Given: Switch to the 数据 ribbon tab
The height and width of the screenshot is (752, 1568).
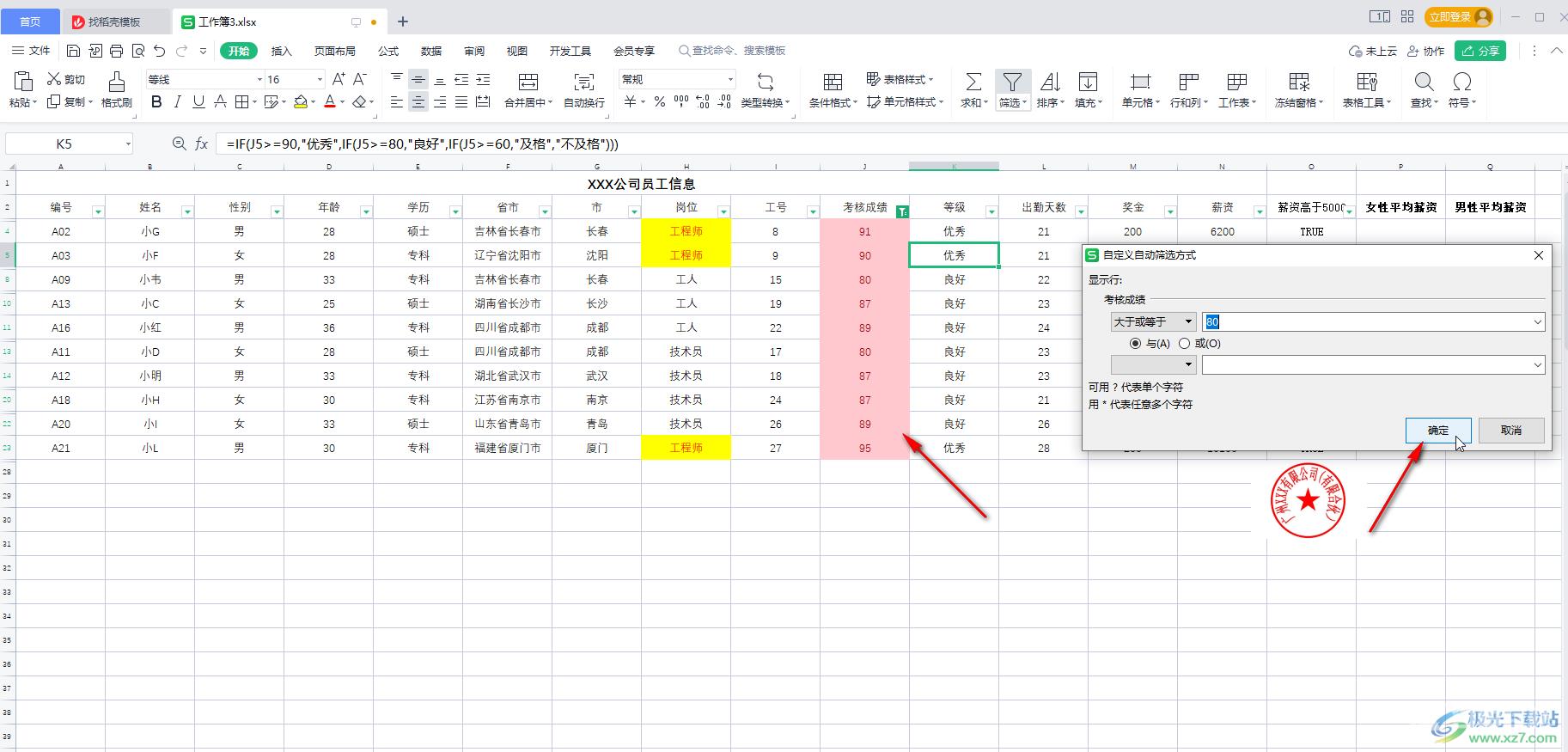Looking at the screenshot, I should coord(431,51).
